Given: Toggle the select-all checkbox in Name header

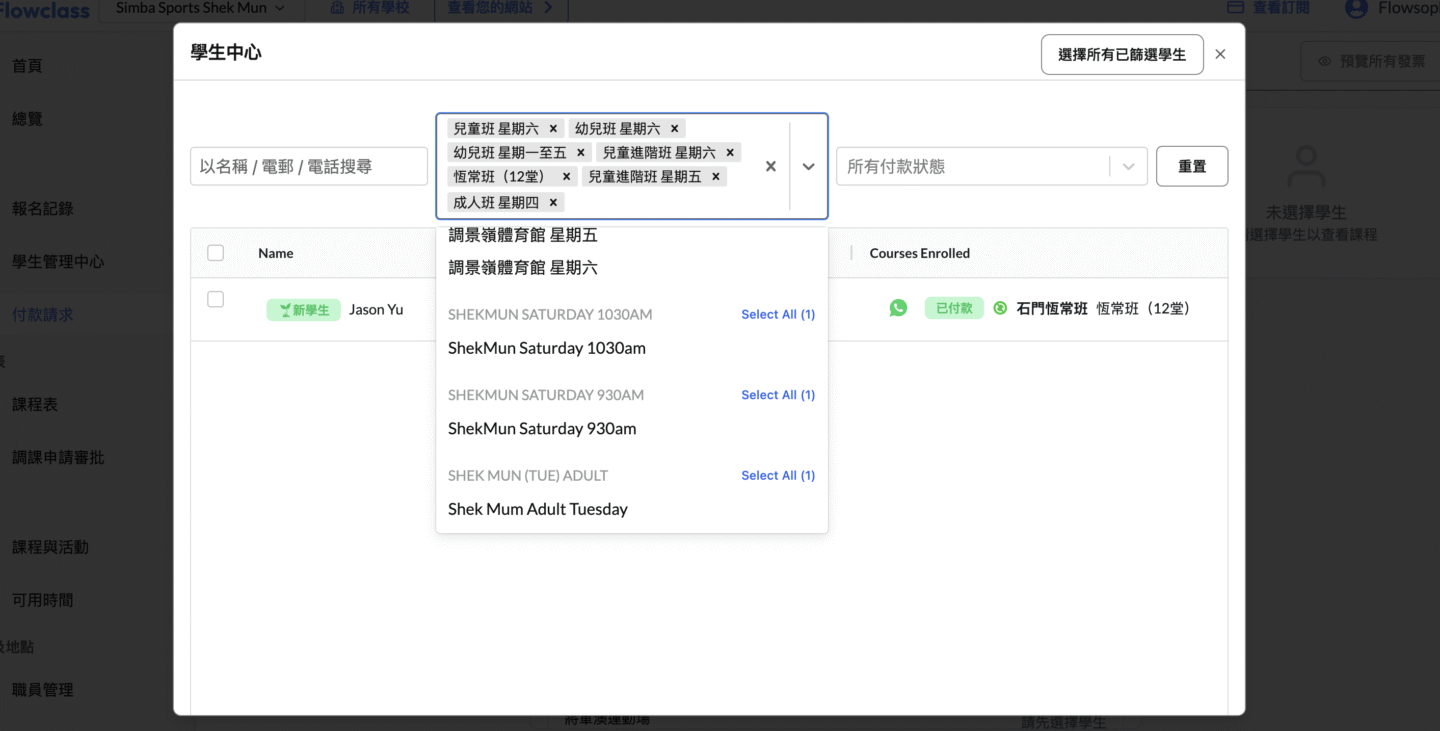Looking at the screenshot, I should [x=216, y=253].
